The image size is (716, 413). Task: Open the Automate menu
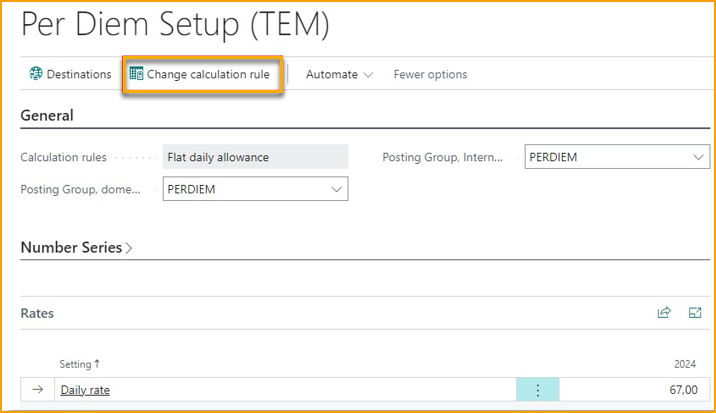click(331, 74)
